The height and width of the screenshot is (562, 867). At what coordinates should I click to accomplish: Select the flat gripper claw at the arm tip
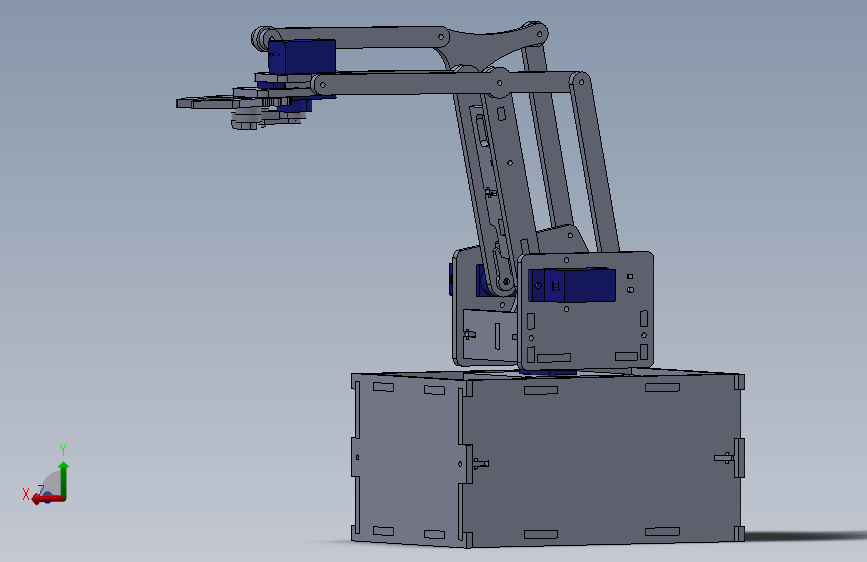click(207, 102)
